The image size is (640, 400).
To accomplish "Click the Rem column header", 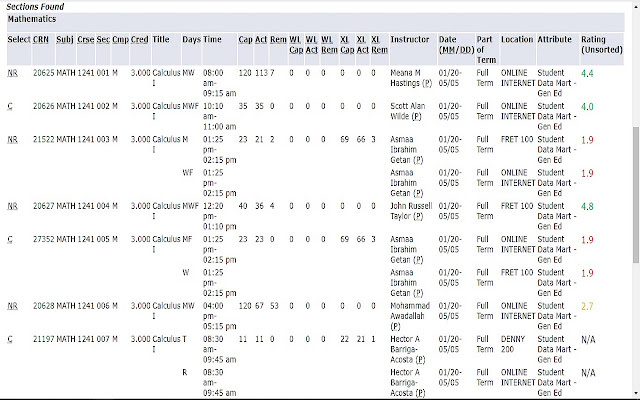I will 278,40.
